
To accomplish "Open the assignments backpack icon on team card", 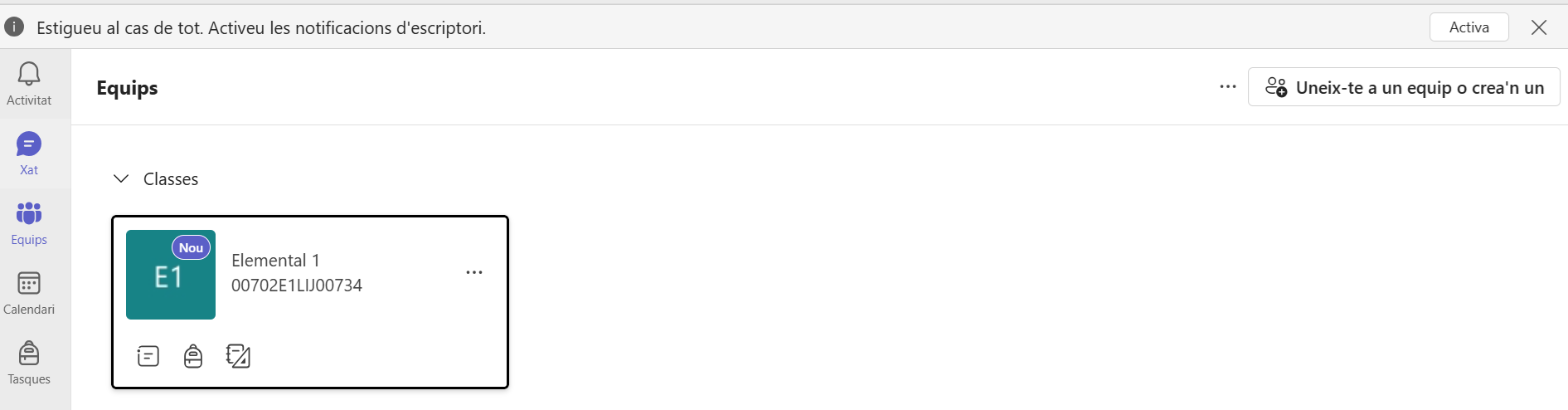I will (193, 356).
